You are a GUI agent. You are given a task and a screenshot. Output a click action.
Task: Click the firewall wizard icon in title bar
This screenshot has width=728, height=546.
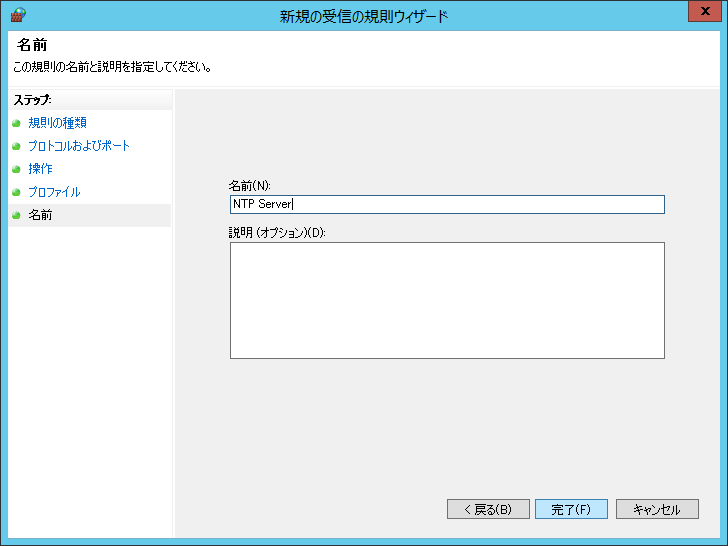coord(17,15)
